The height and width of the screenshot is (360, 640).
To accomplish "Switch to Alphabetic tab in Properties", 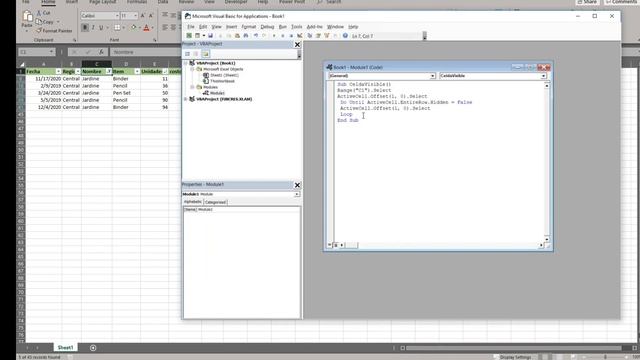I will point(193,202).
